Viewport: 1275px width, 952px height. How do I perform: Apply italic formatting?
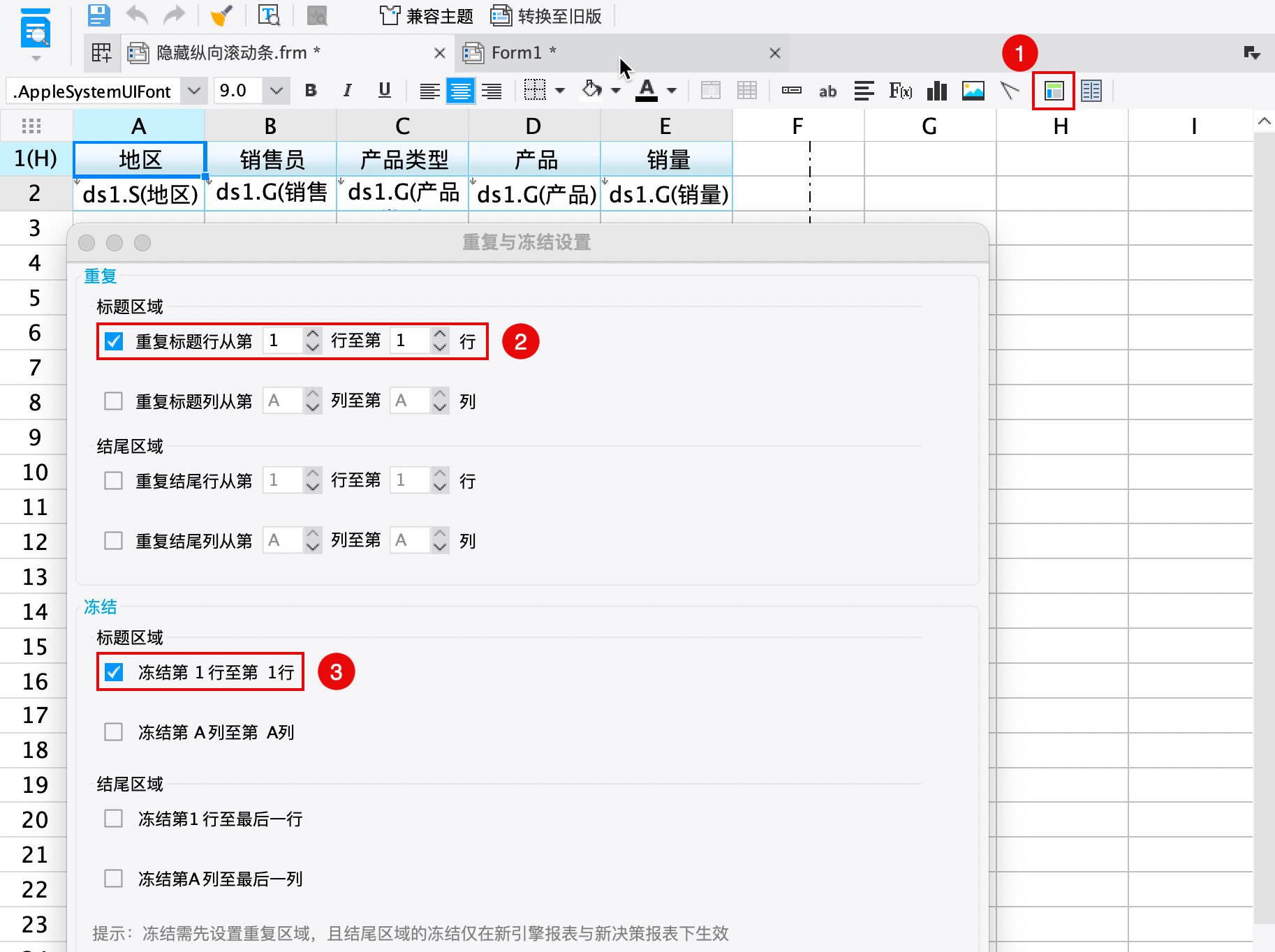coord(347,91)
